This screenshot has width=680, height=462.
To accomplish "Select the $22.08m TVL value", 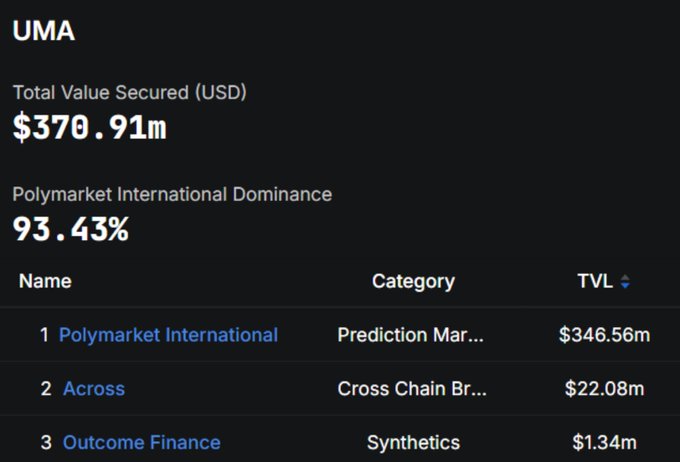I will 604,389.
